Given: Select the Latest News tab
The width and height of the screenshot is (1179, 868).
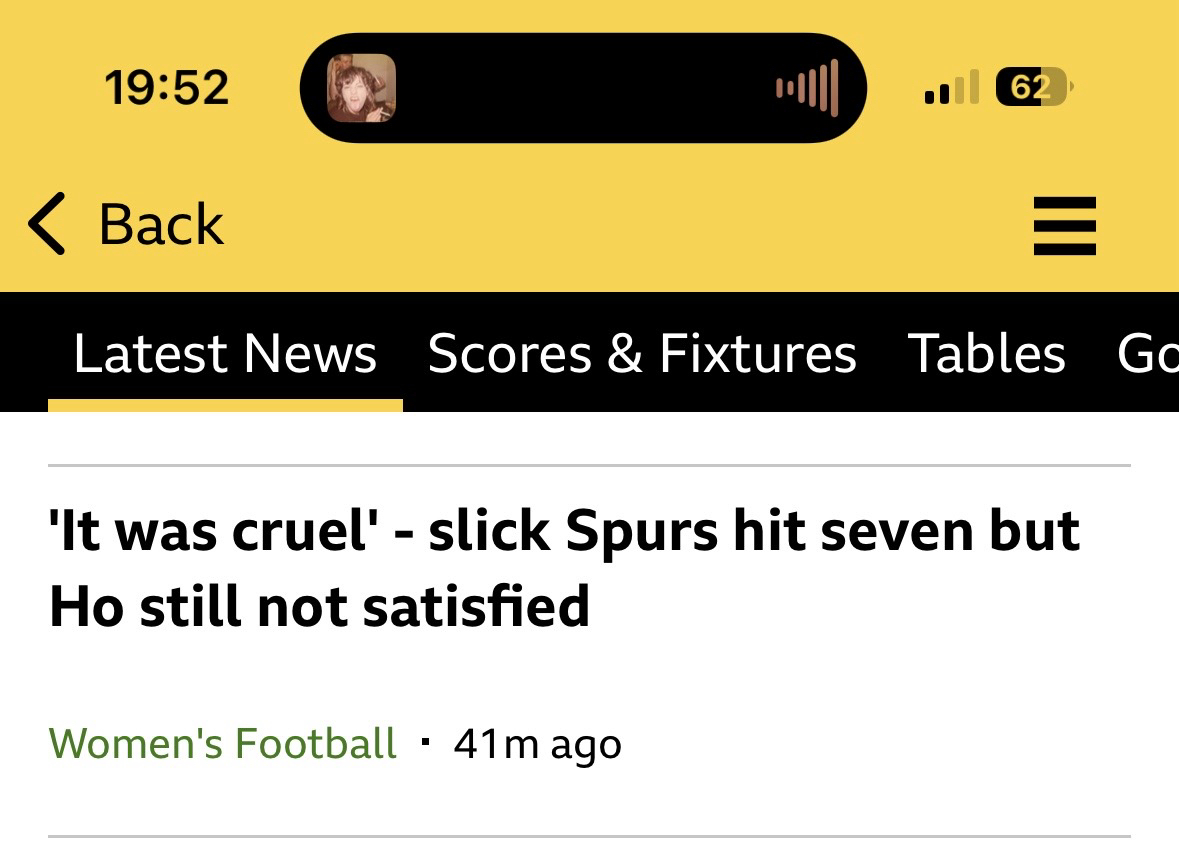Looking at the screenshot, I should 225,353.
